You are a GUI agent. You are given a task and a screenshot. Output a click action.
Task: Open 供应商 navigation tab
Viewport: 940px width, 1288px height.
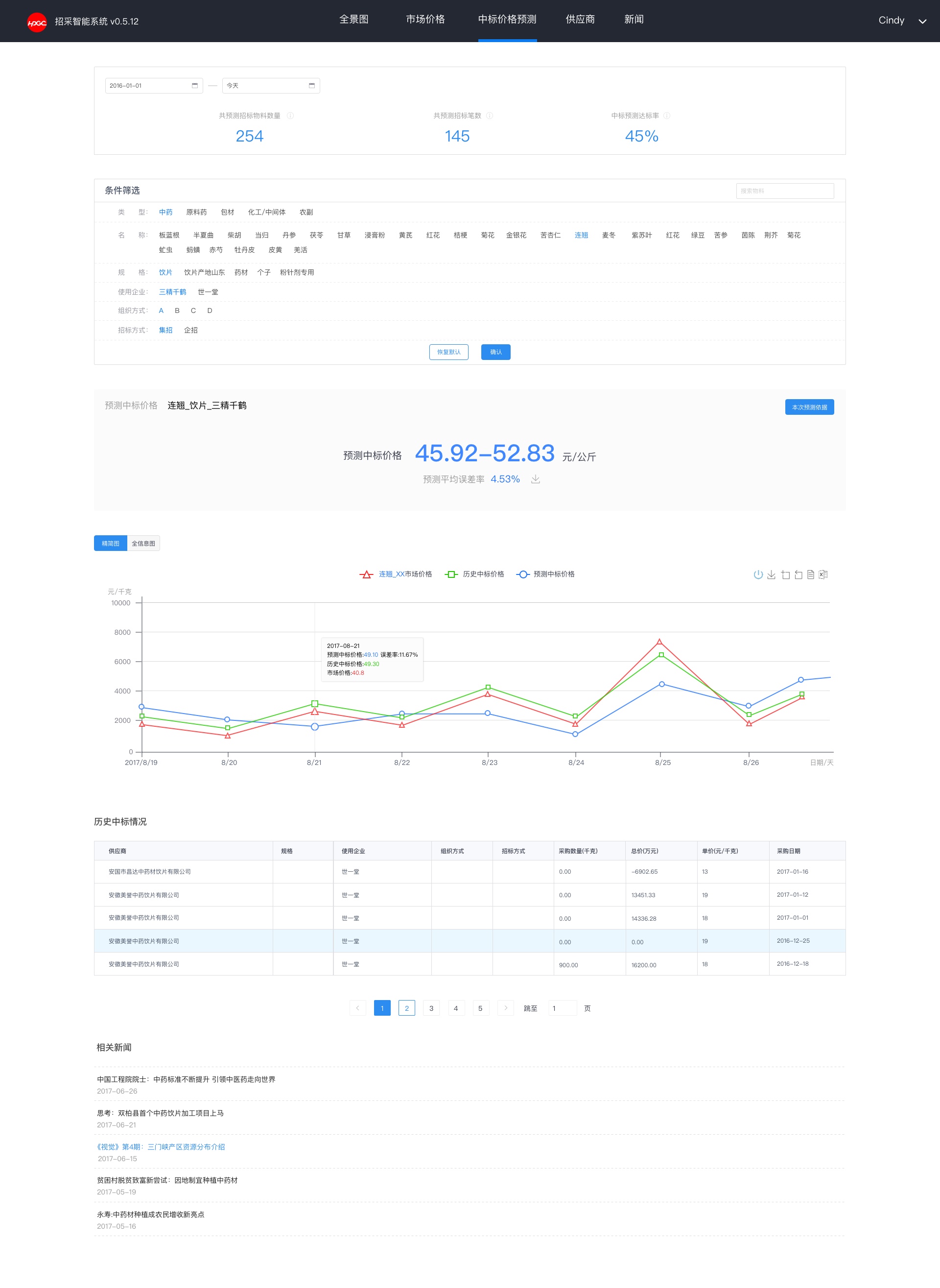580,20
